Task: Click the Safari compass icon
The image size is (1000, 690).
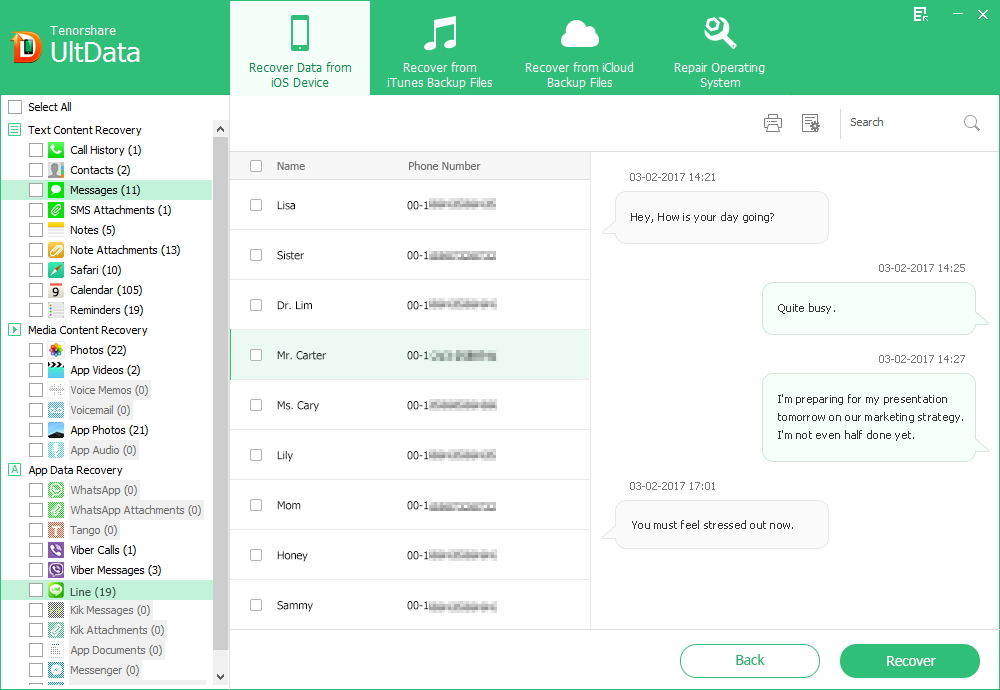Action: pyautogui.click(x=56, y=270)
